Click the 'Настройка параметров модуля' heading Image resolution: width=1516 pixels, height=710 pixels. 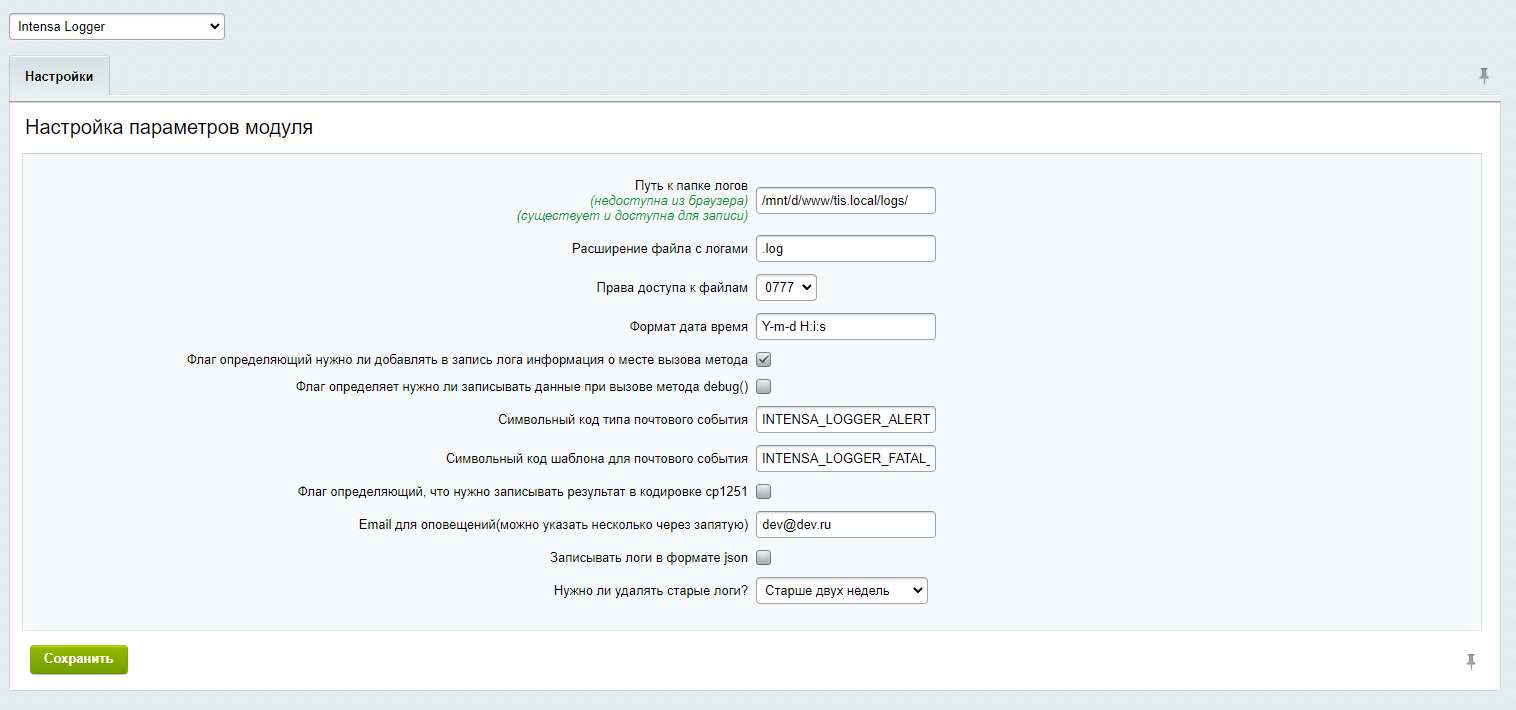click(x=169, y=128)
